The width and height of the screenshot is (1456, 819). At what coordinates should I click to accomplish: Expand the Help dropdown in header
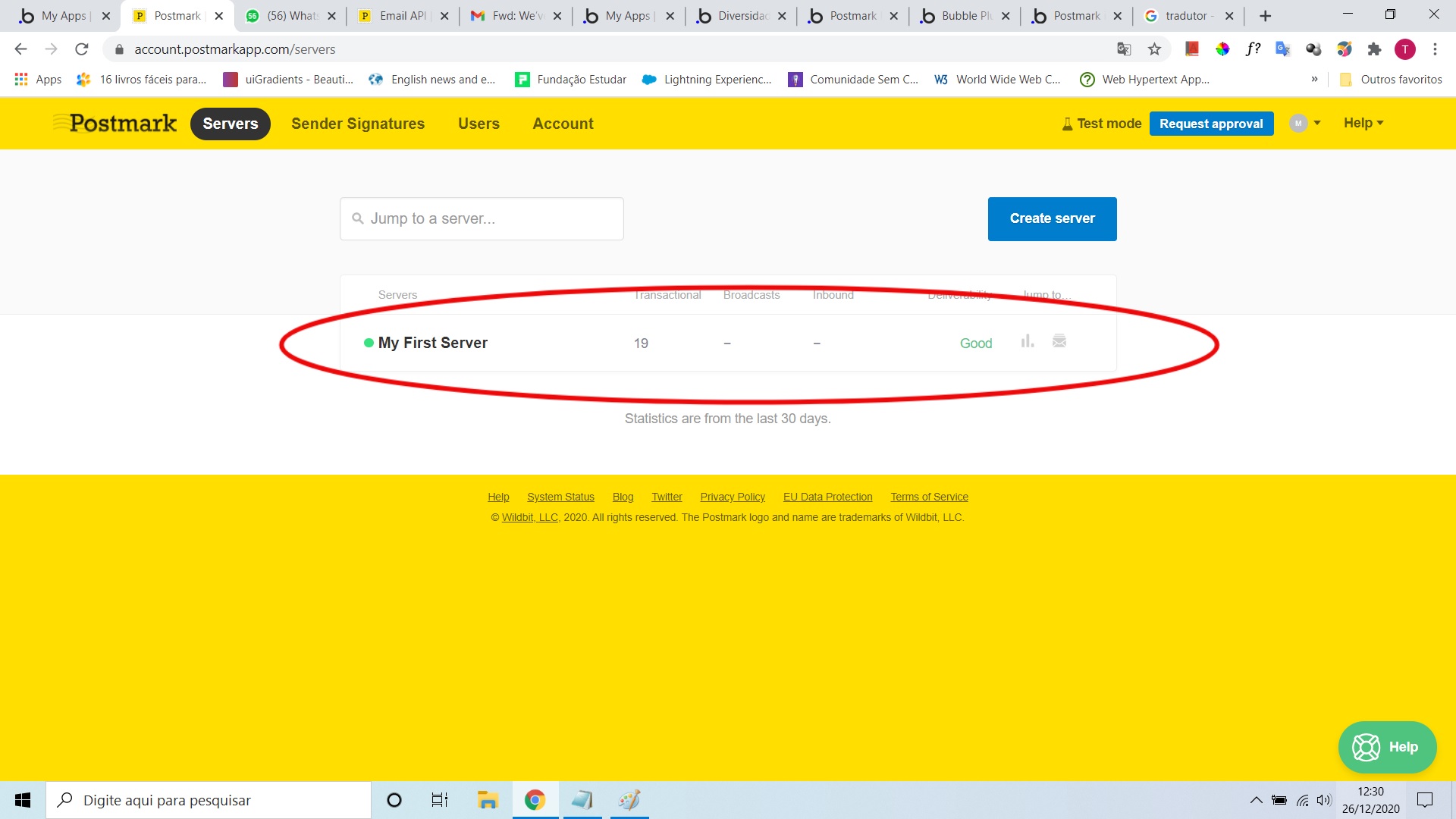coord(1363,123)
